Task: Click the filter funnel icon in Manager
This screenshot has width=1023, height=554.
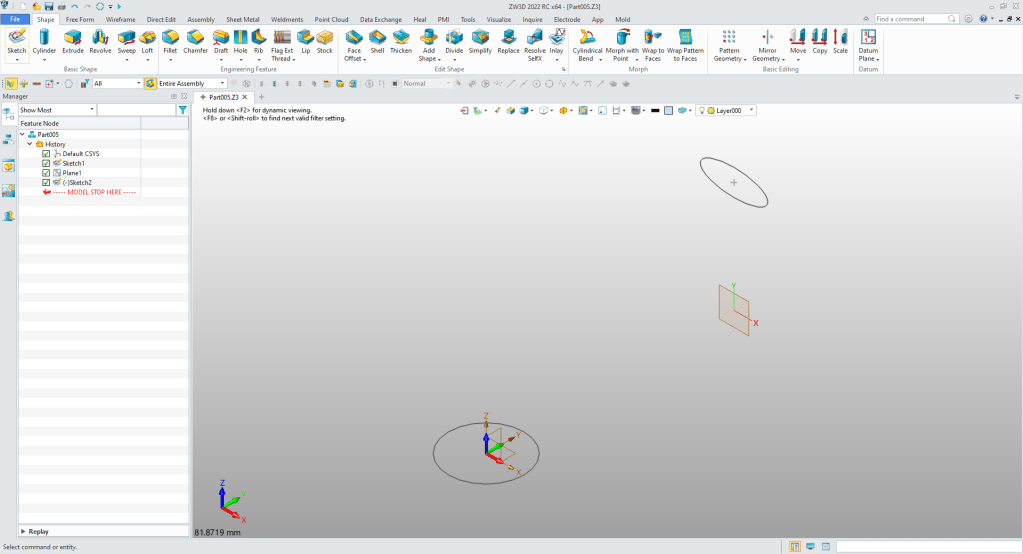Action: (182, 110)
